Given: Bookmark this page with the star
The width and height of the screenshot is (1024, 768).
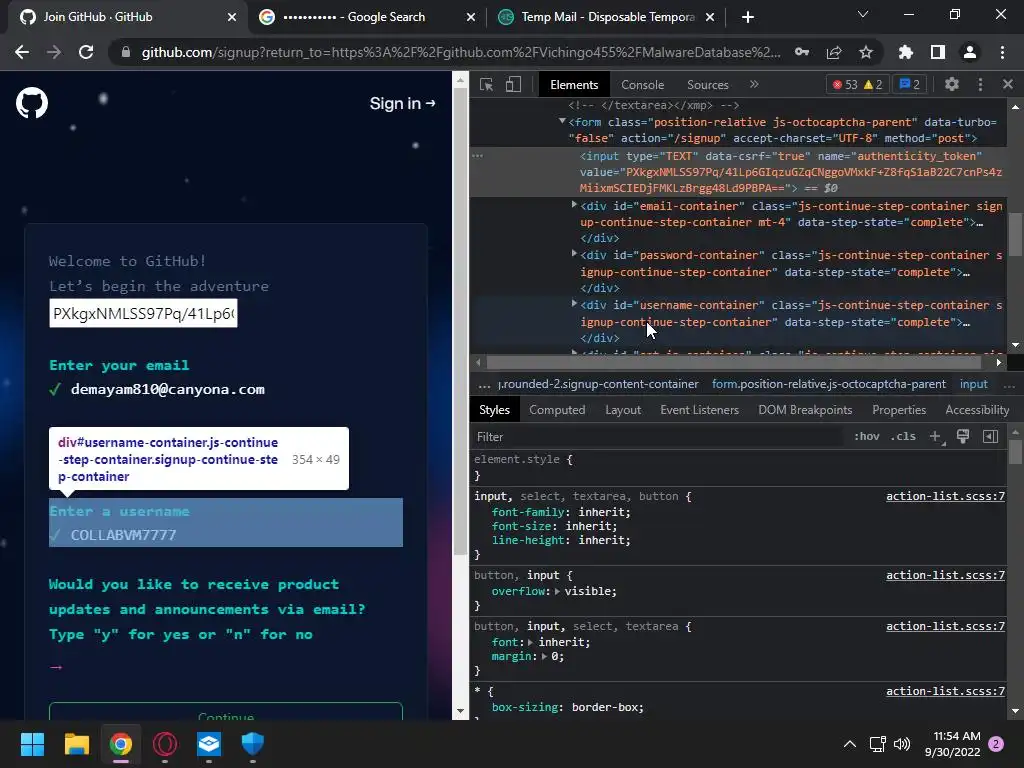Looking at the screenshot, I should point(866,52).
